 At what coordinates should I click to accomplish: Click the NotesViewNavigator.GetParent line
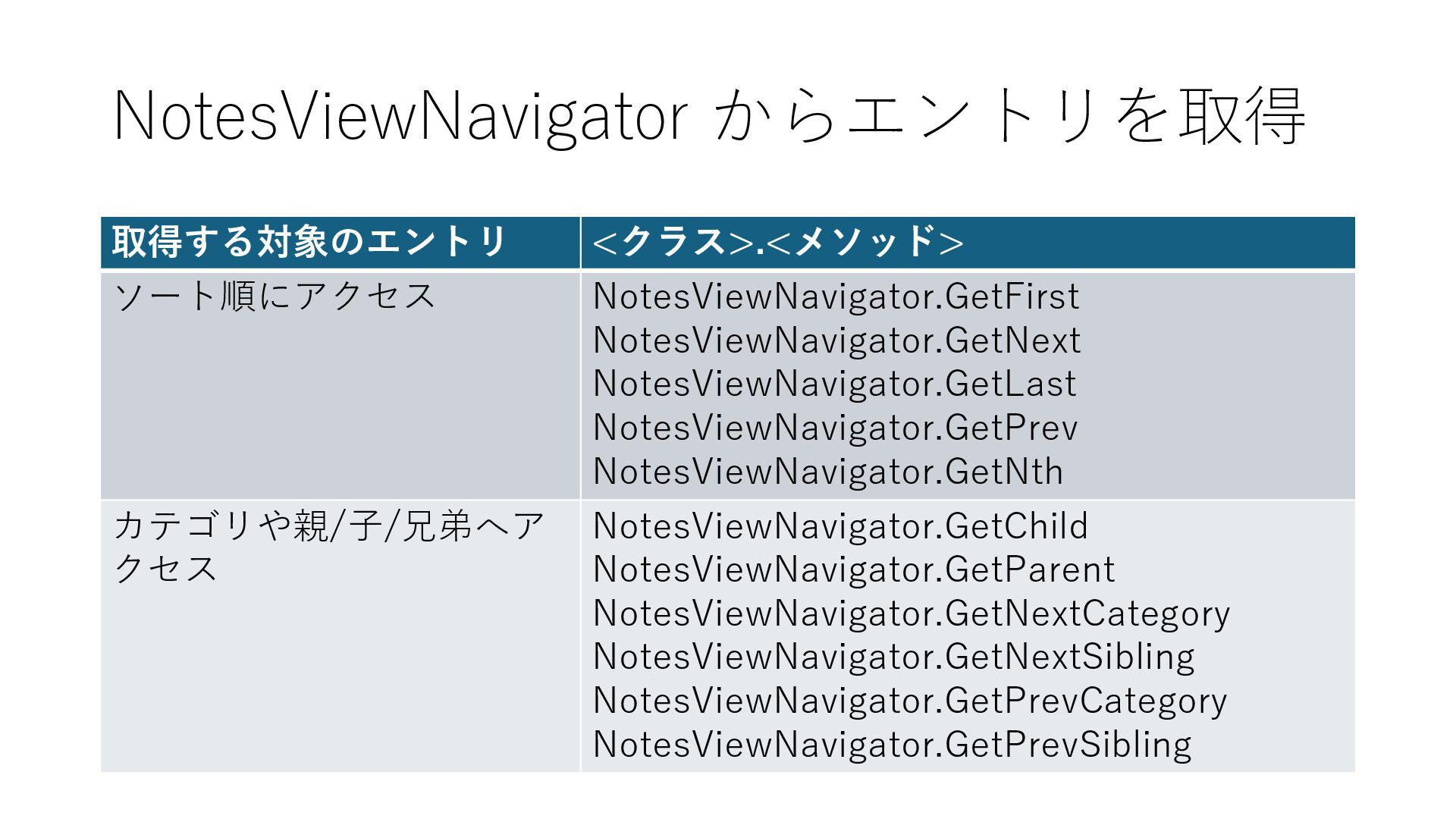pyautogui.click(x=854, y=570)
